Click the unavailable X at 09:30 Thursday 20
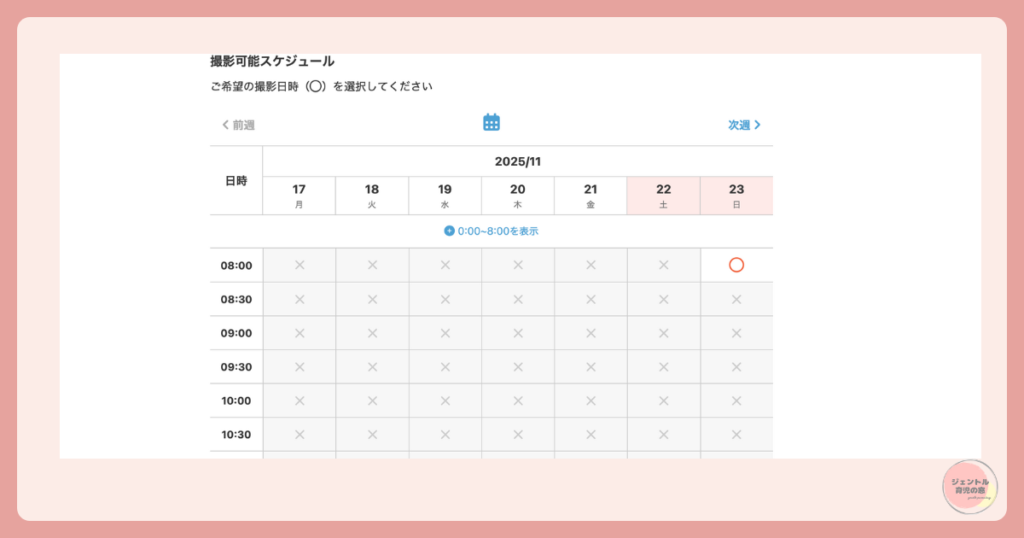The width and height of the screenshot is (1024, 538). [x=518, y=367]
